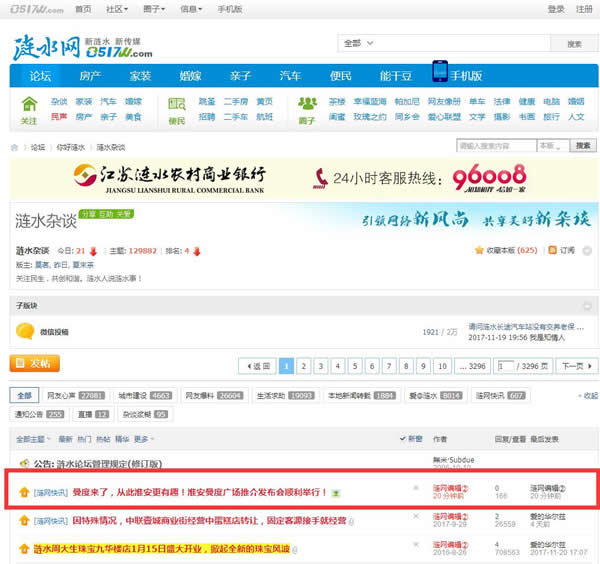Click the home icon in breadcrumb

click(15, 147)
